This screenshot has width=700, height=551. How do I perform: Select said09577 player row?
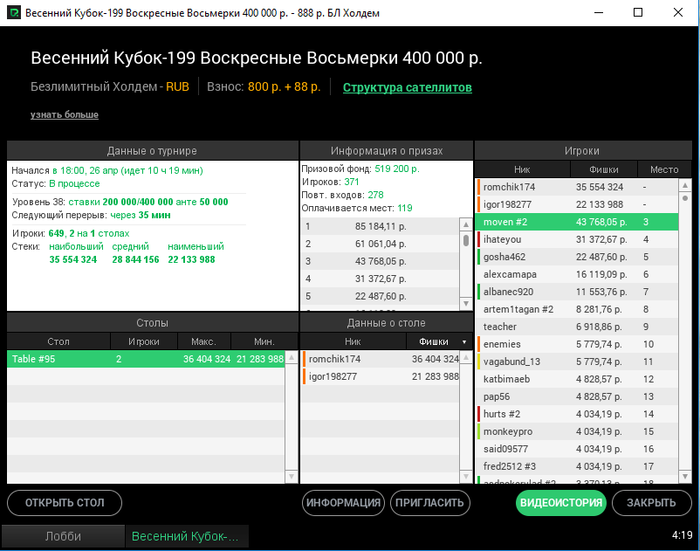click(577, 449)
